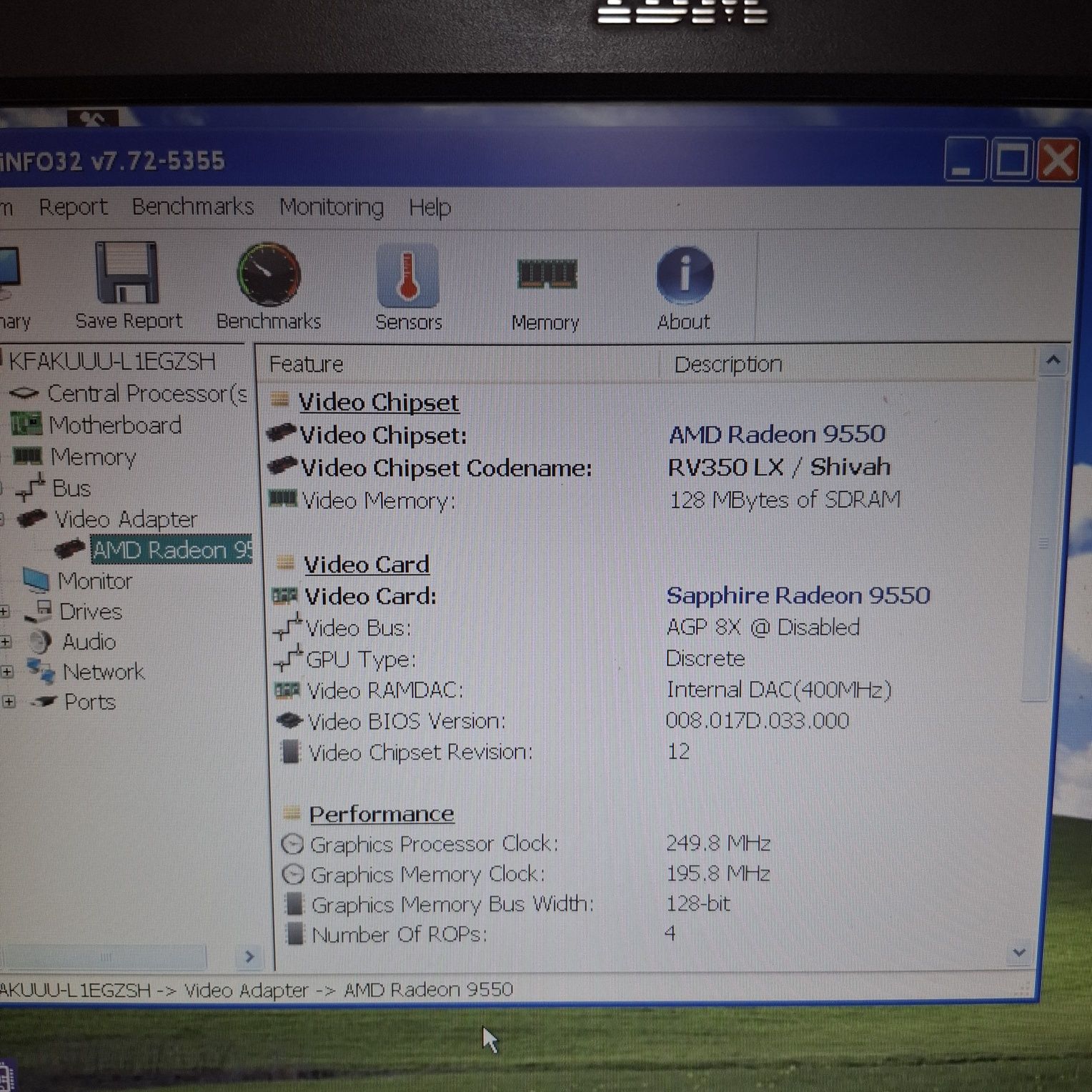Select the KFAKUUU-L1EGZSH root node
This screenshot has width=1092, height=1092.
click(x=112, y=361)
